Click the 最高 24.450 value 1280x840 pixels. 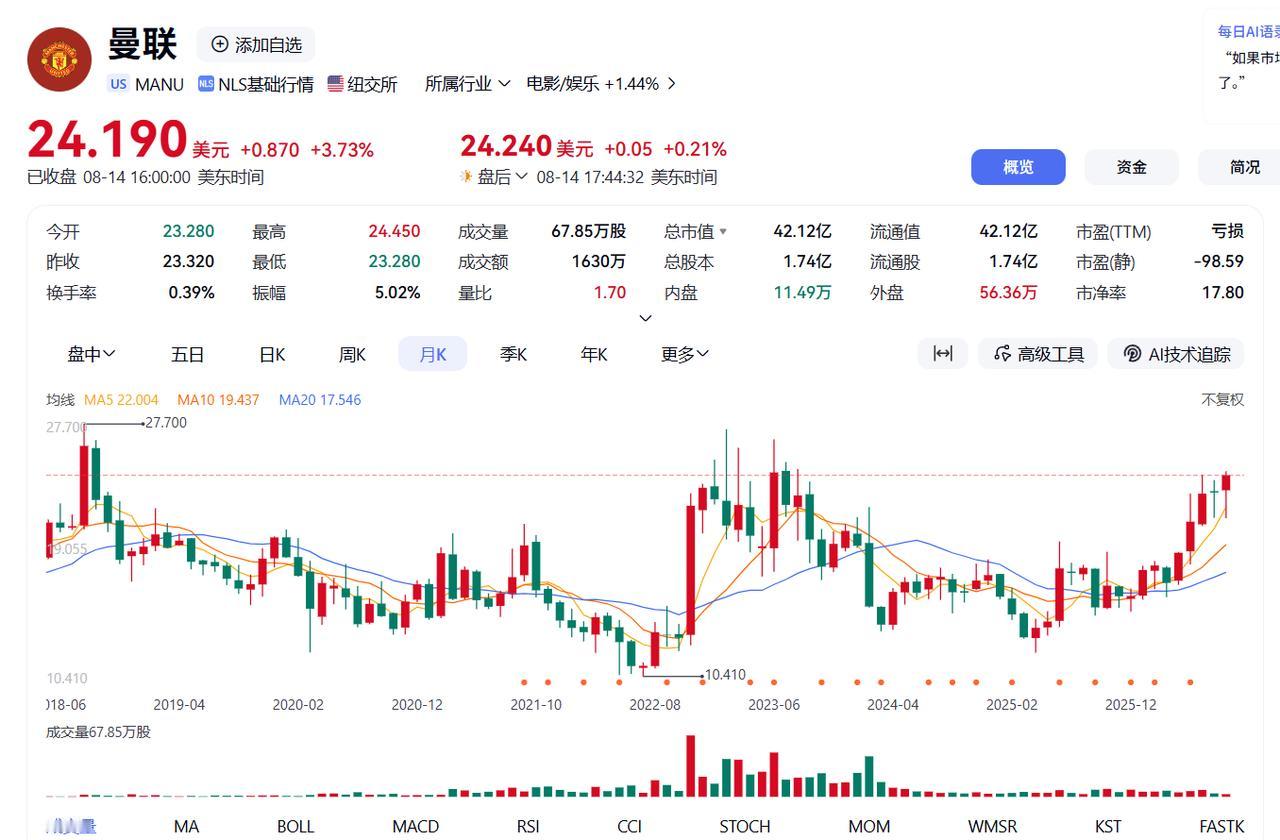point(394,232)
